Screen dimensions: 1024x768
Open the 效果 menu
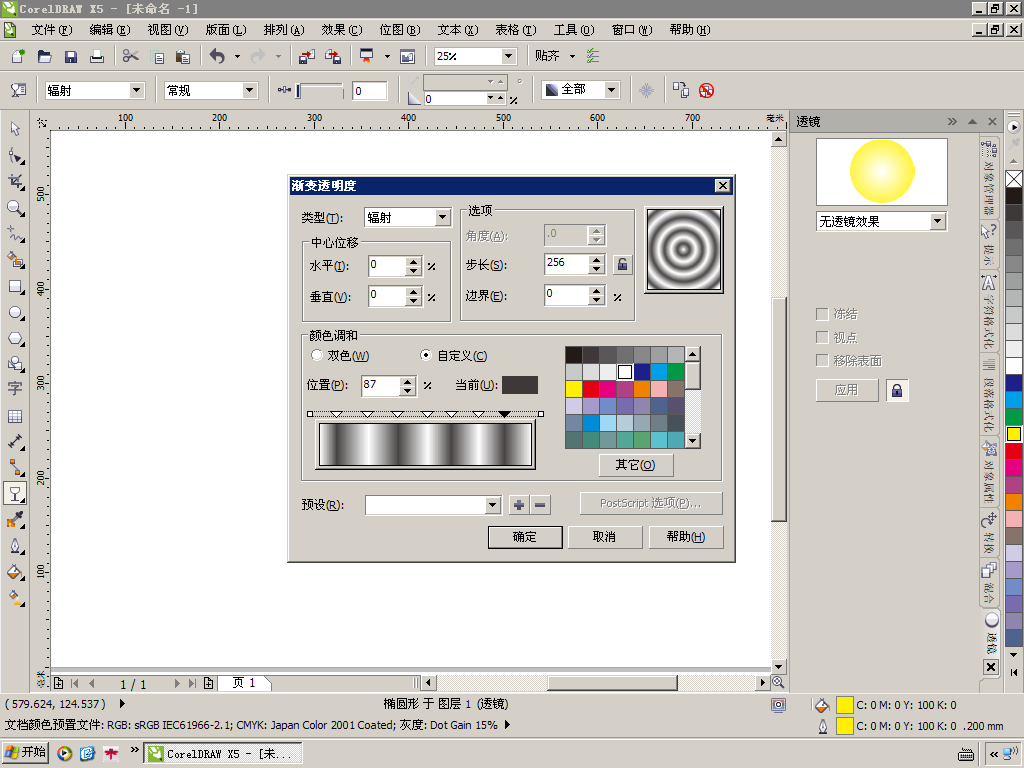pyautogui.click(x=342, y=30)
